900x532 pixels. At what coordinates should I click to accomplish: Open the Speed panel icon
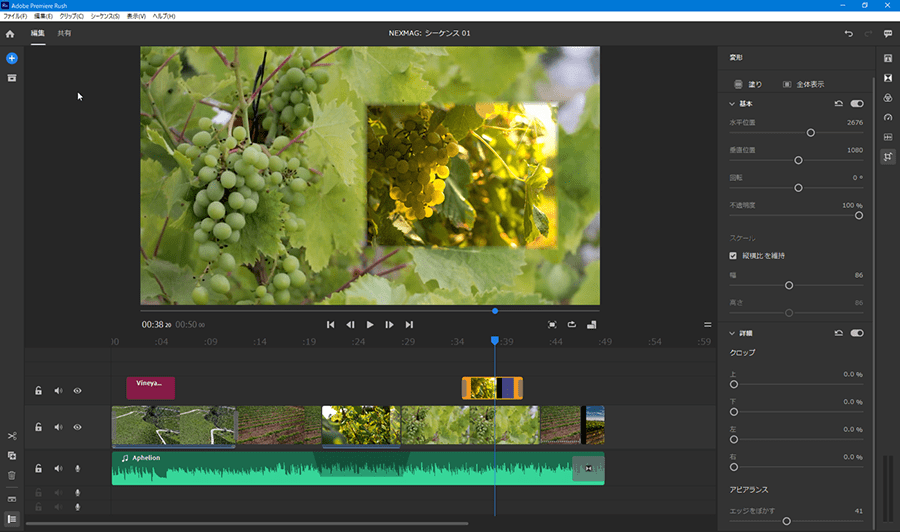pyautogui.click(x=887, y=117)
